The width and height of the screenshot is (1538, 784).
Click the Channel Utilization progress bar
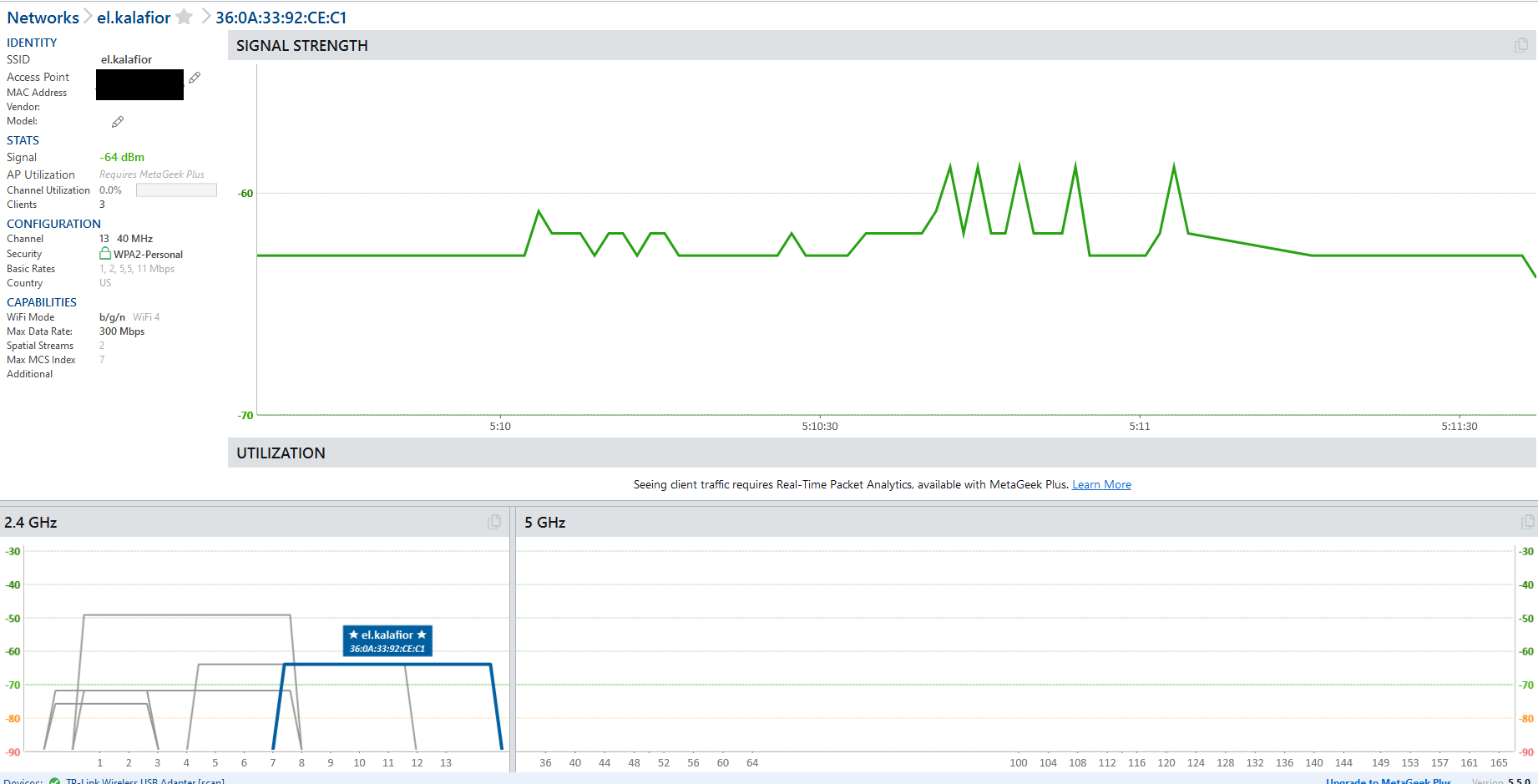tap(176, 190)
